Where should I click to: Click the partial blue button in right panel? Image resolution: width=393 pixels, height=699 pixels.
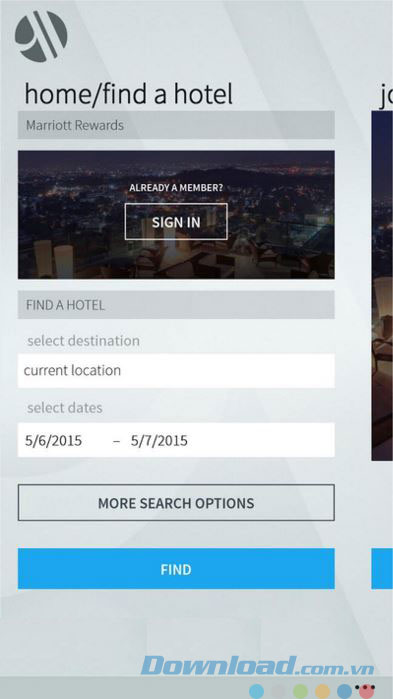coord(382,569)
